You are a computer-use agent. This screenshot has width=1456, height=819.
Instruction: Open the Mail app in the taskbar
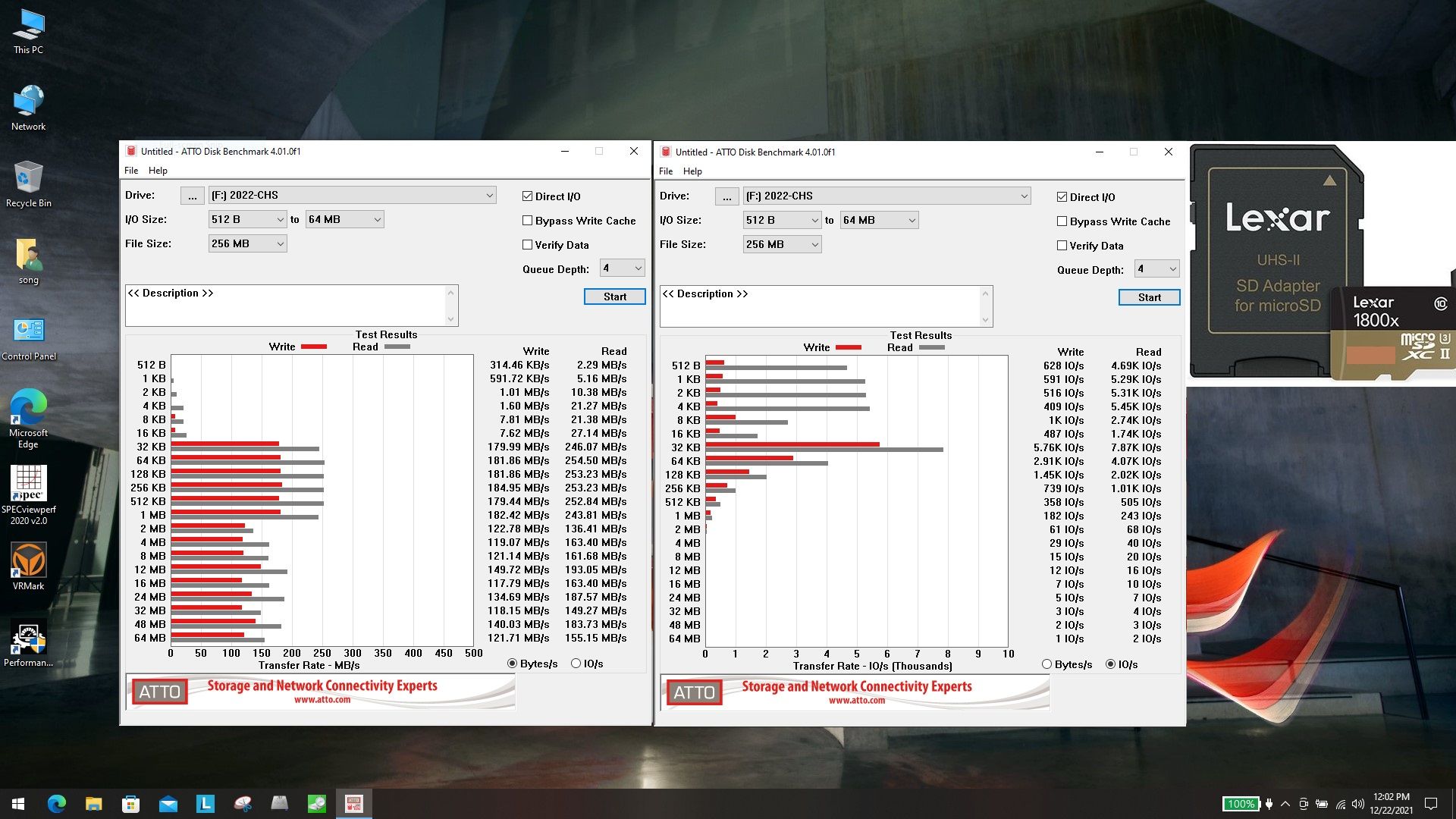coord(168,804)
